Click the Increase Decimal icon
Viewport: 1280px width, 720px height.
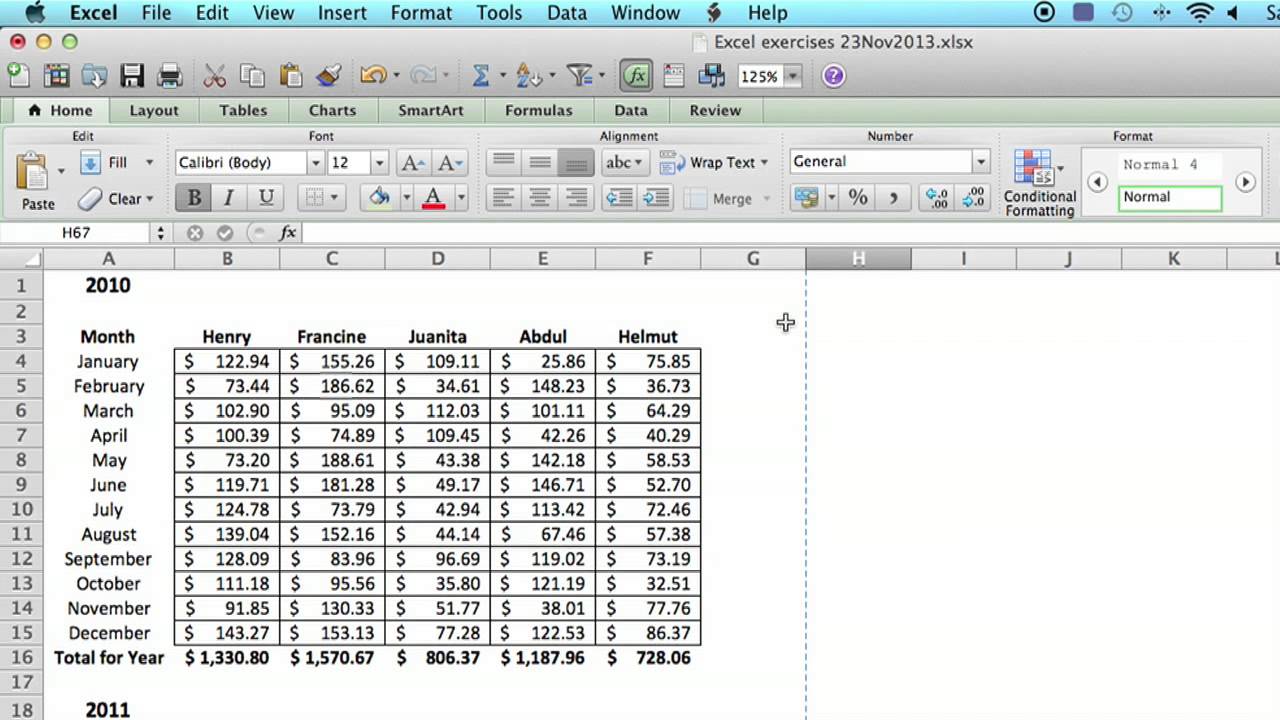(936, 197)
